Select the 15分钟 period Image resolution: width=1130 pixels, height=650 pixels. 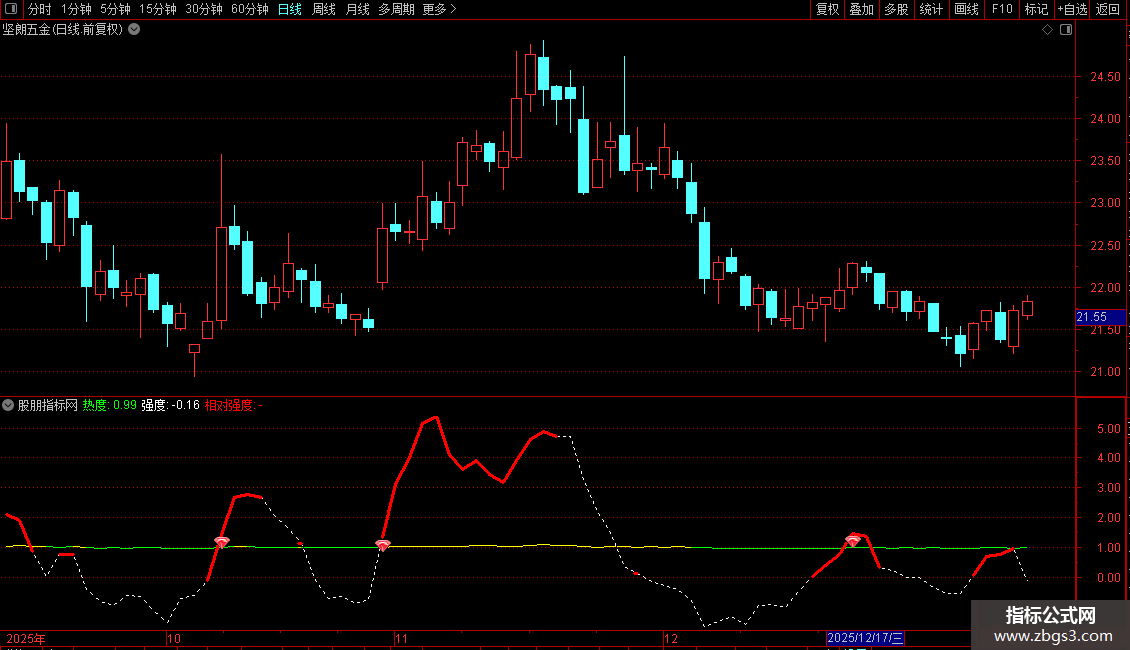coord(158,9)
